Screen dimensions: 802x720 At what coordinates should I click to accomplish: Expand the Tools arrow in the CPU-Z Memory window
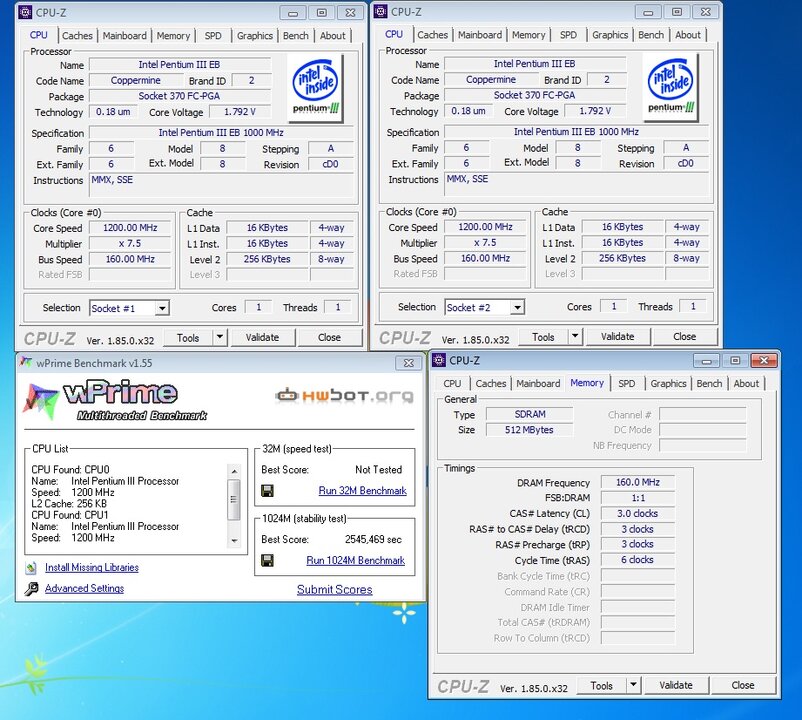[633, 685]
